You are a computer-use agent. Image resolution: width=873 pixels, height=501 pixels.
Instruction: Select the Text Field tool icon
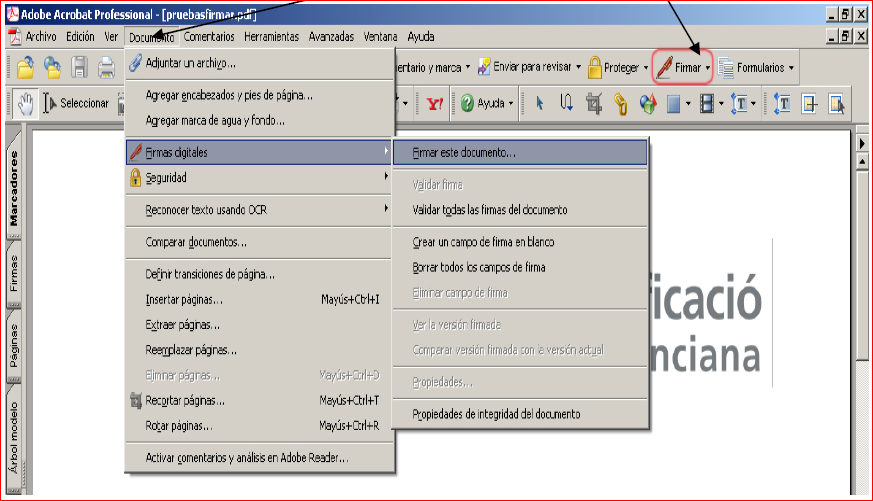click(x=739, y=104)
